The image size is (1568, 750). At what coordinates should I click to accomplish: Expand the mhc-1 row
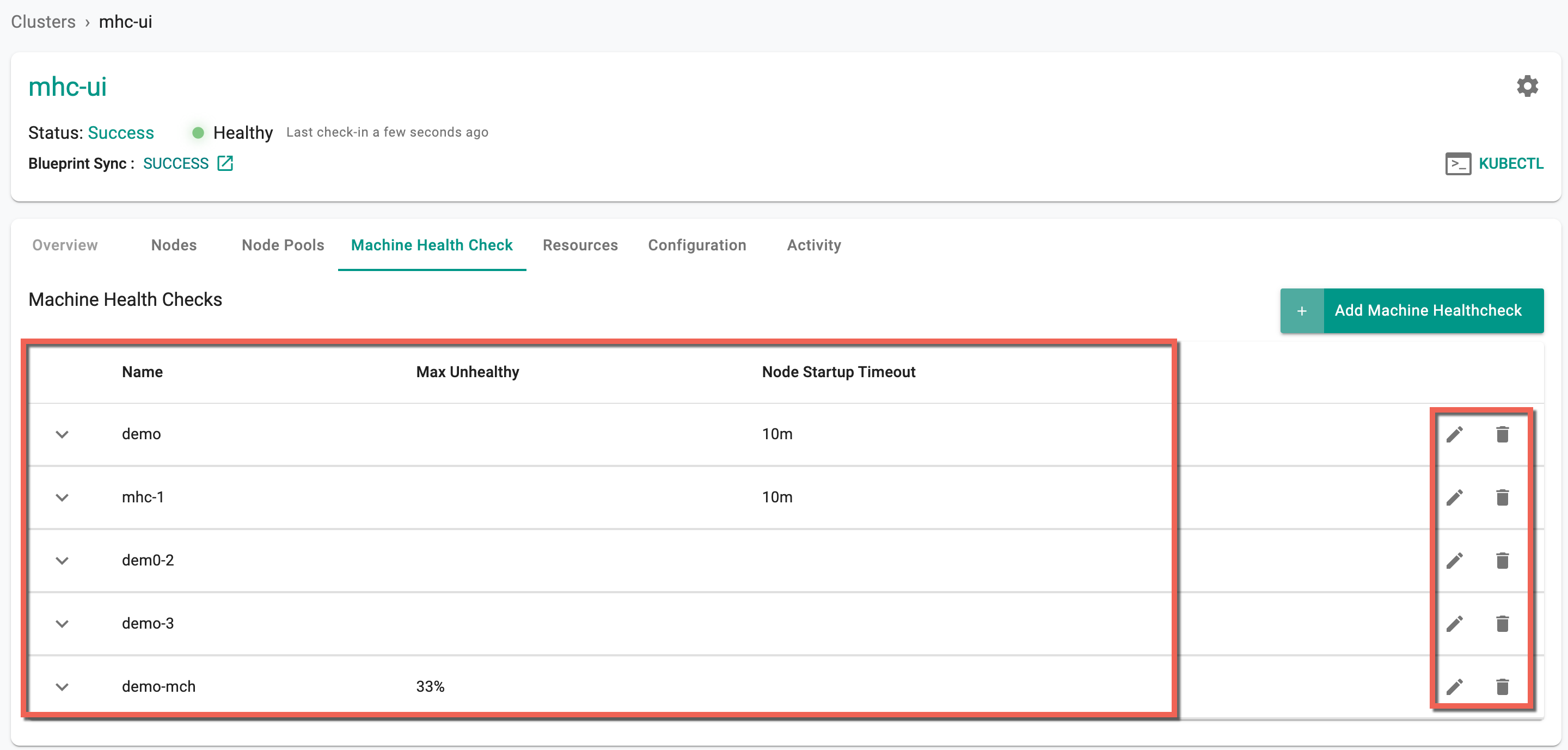point(62,497)
